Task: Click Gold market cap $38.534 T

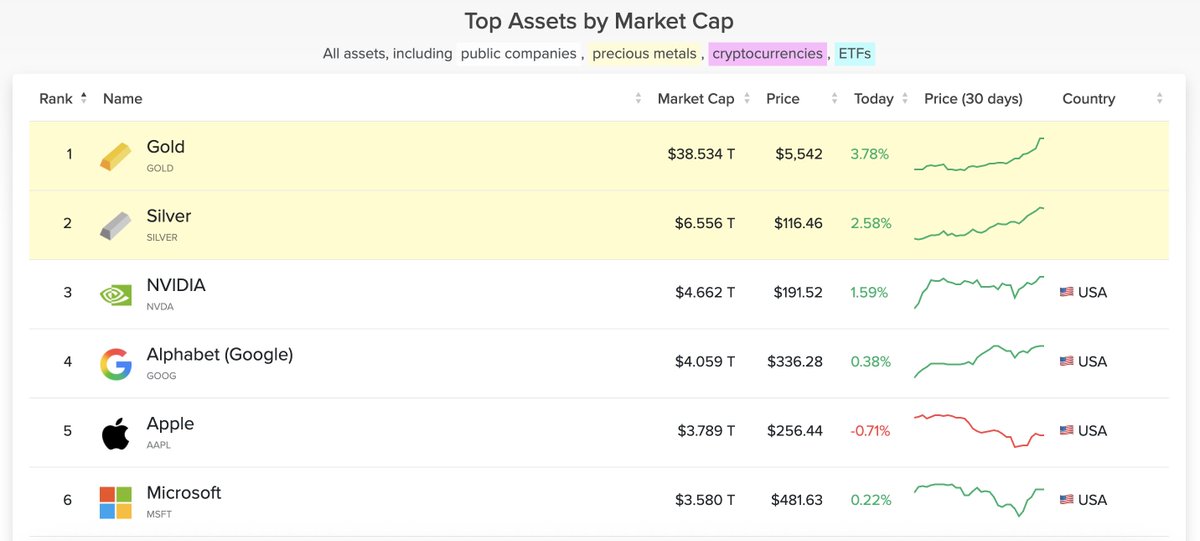Action: [x=701, y=154]
